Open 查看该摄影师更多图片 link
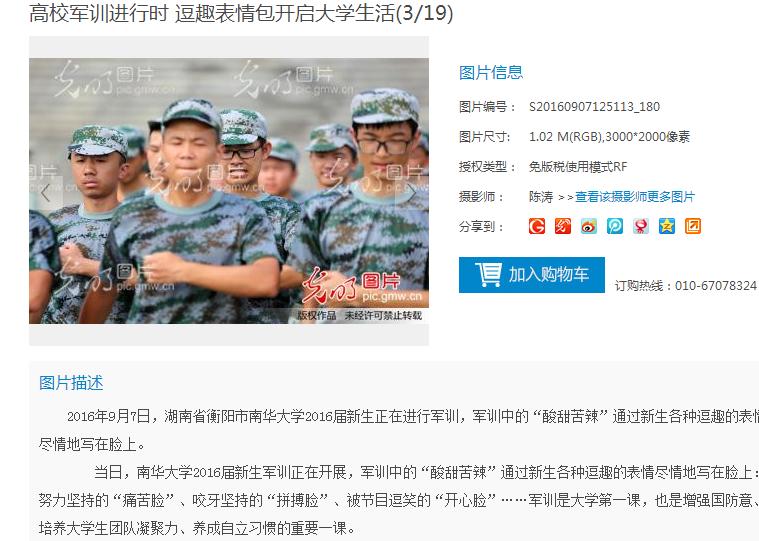 [x=635, y=196]
